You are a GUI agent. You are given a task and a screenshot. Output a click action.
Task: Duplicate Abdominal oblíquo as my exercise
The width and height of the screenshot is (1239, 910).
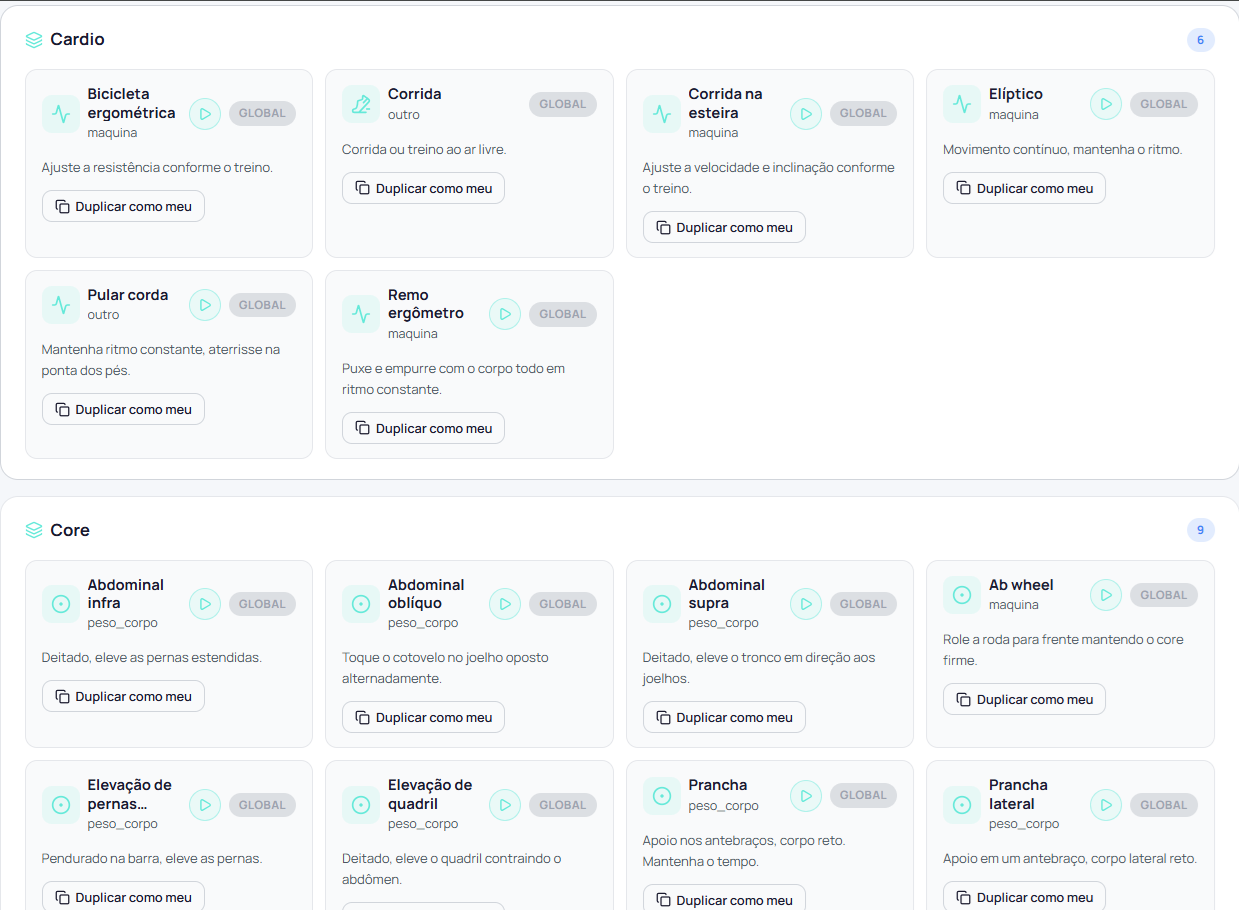[x=423, y=717]
